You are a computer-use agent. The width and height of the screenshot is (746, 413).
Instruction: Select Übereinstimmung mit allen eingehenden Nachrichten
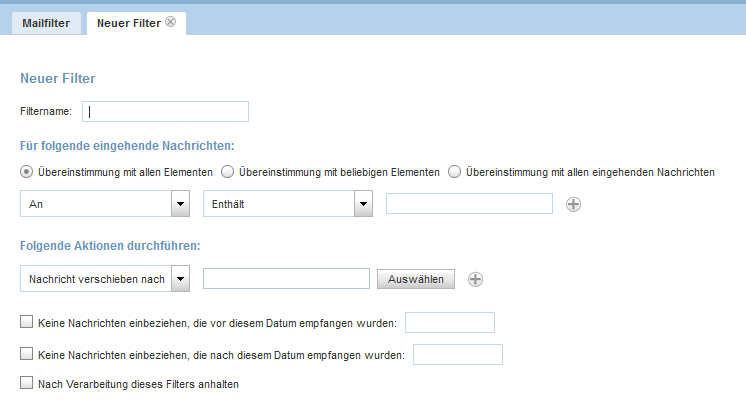click(454, 172)
